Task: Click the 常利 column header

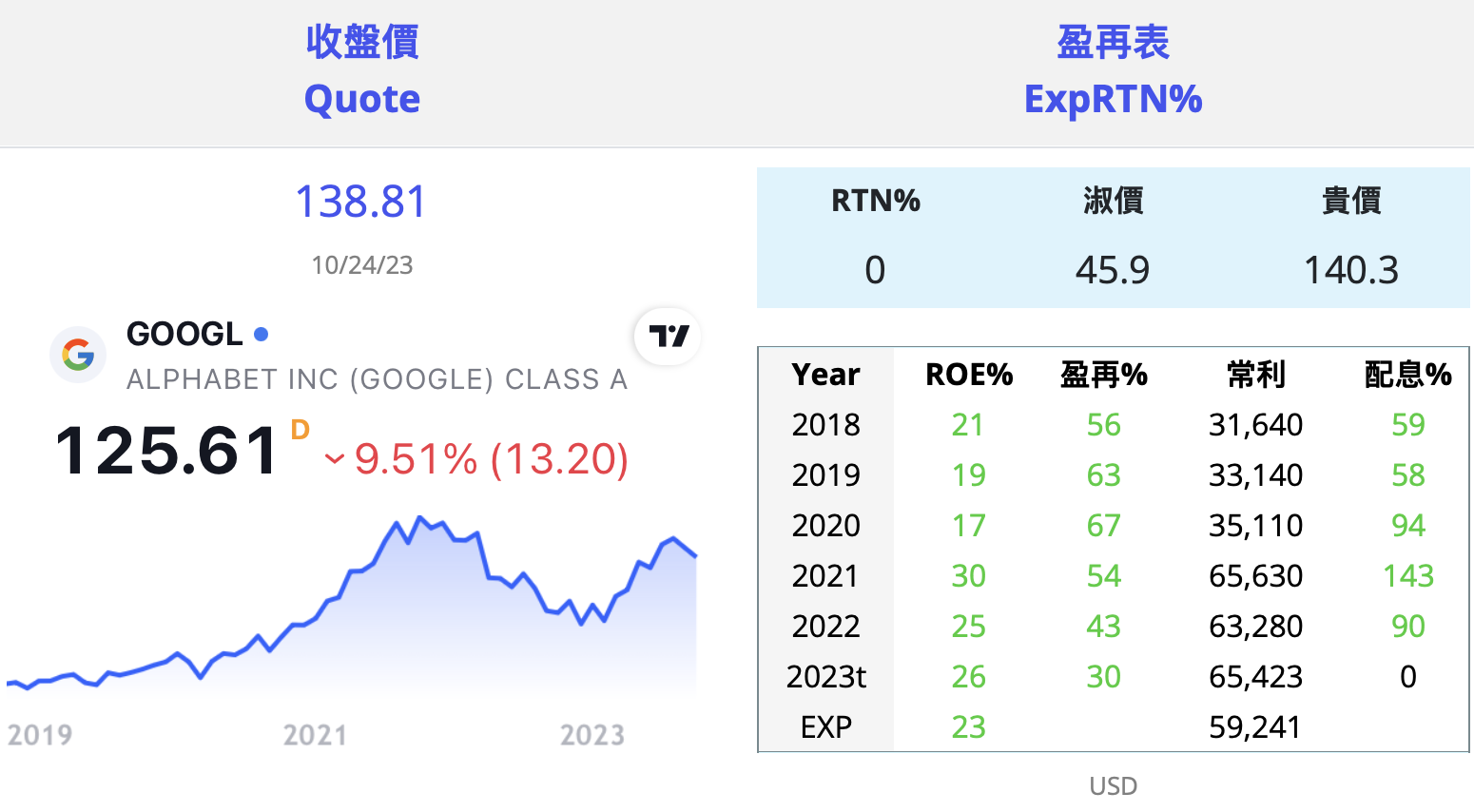Action: 1256,375
